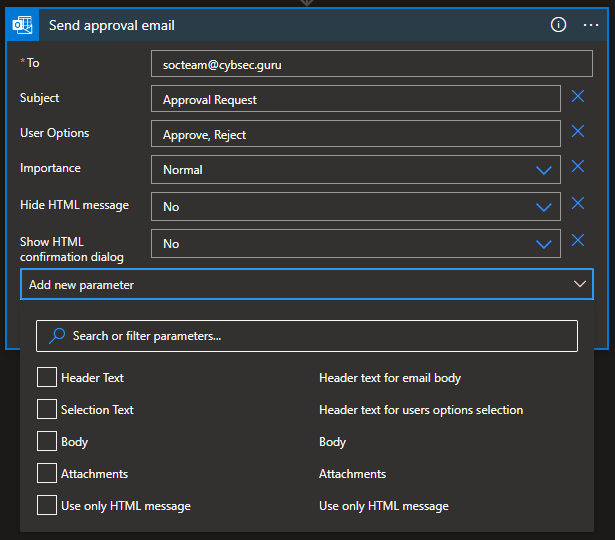Open the ellipsis more options menu

(x=591, y=25)
